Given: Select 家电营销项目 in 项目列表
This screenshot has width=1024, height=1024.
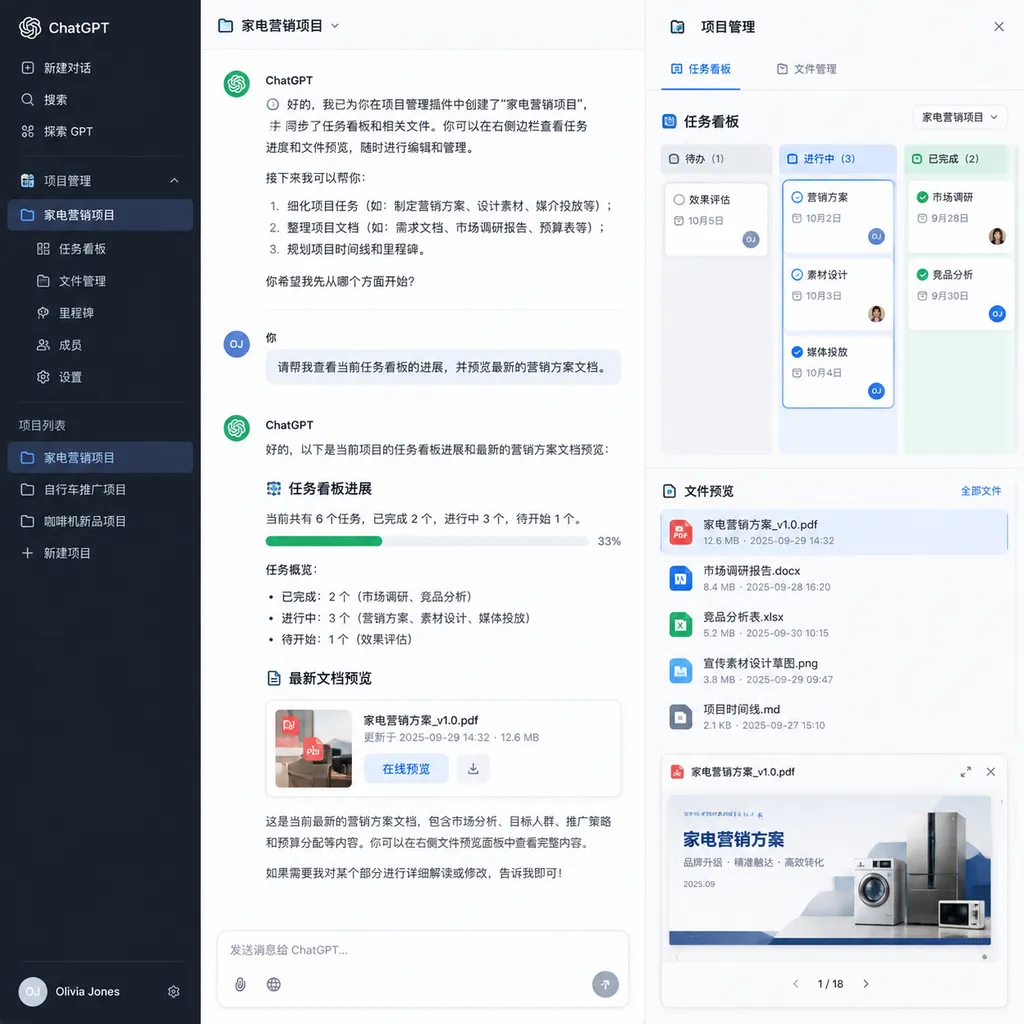Looking at the screenshot, I should 100,457.
